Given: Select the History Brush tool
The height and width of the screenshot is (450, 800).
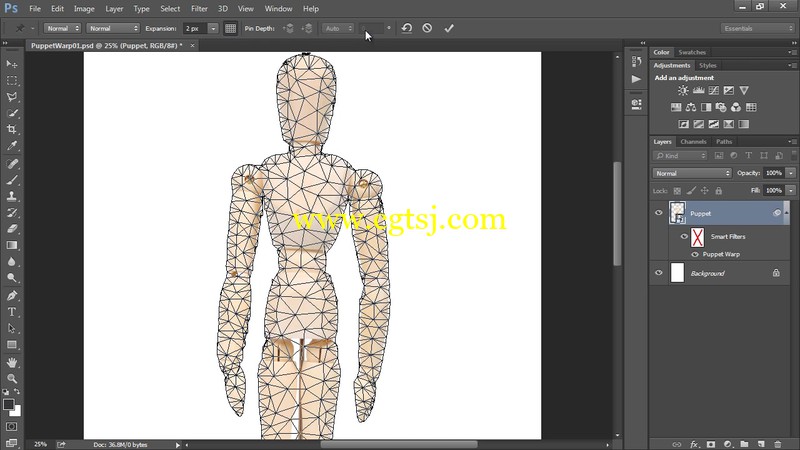Looking at the screenshot, I should pyautogui.click(x=12, y=213).
